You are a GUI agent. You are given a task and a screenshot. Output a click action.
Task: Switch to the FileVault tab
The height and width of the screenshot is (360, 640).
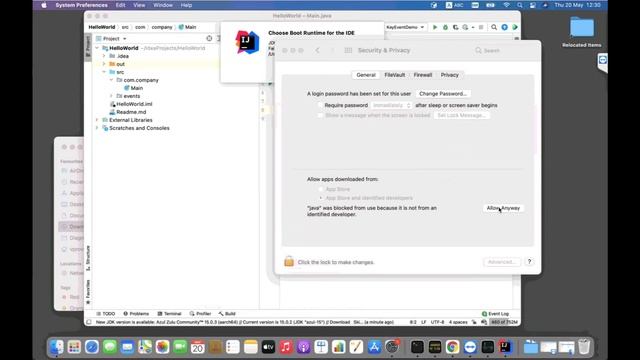click(395, 75)
